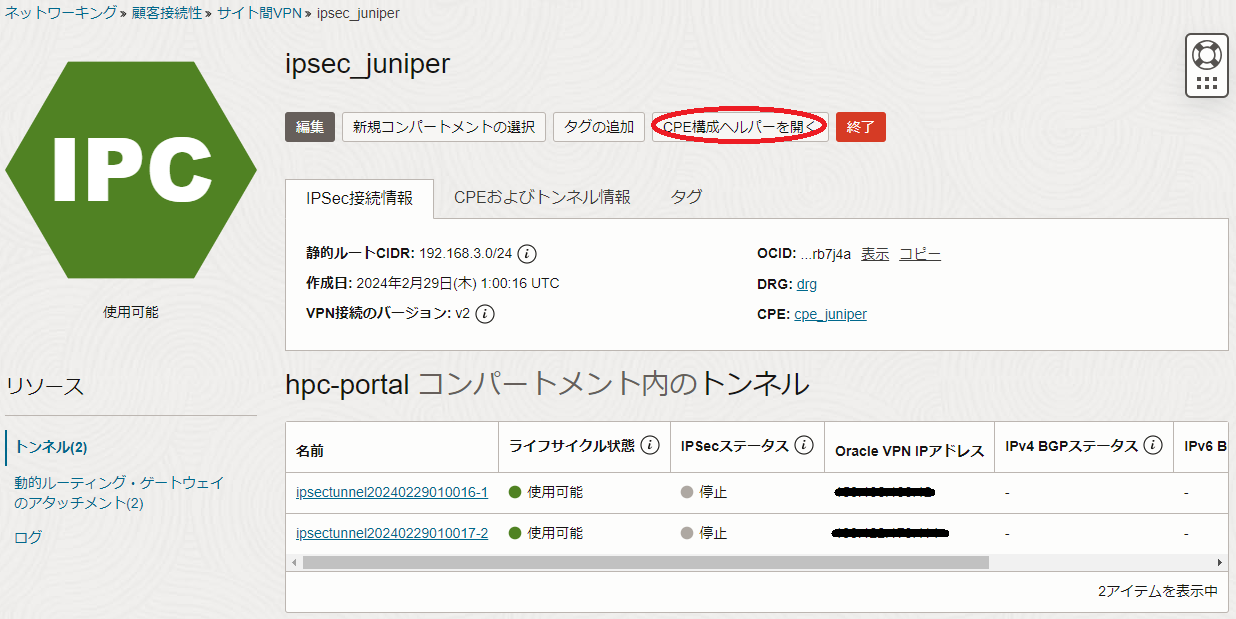Click info icon in IPSecステータス column header
1236x619 pixels.
804,446
